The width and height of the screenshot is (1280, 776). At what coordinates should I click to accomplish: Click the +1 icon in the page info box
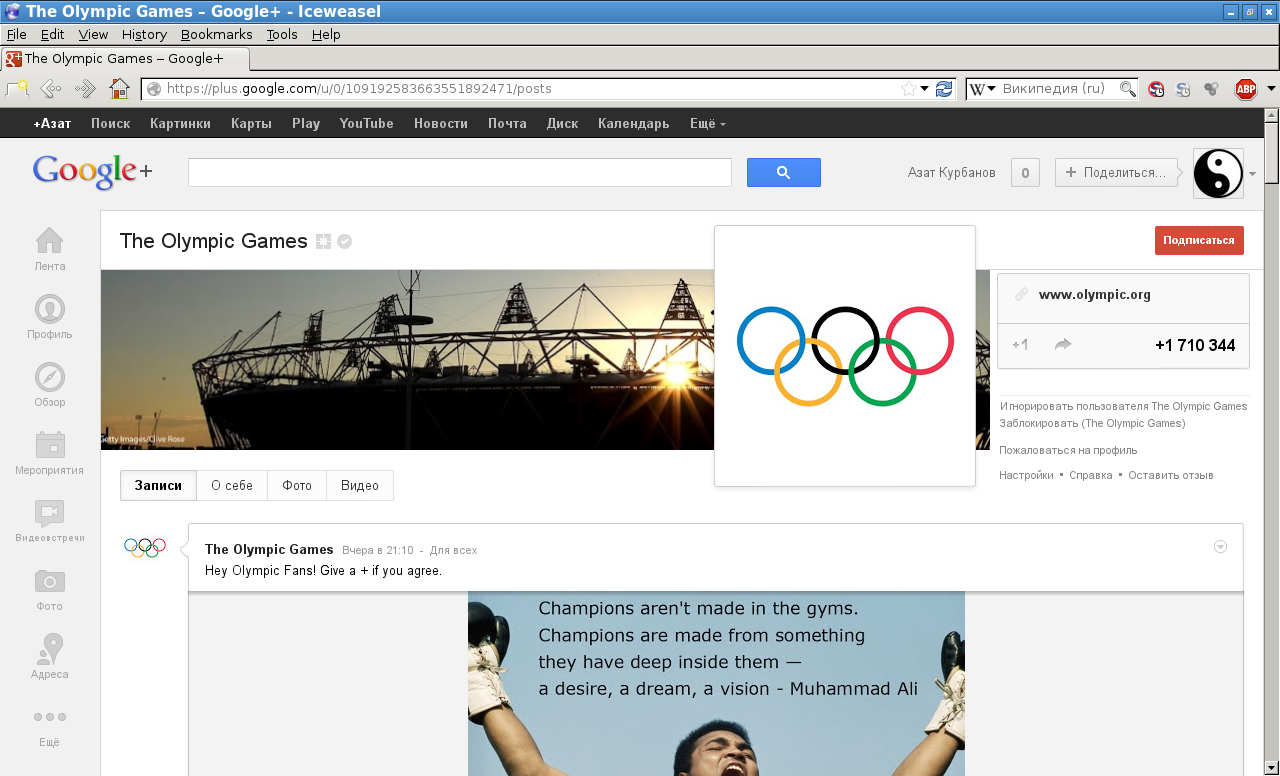point(1020,345)
